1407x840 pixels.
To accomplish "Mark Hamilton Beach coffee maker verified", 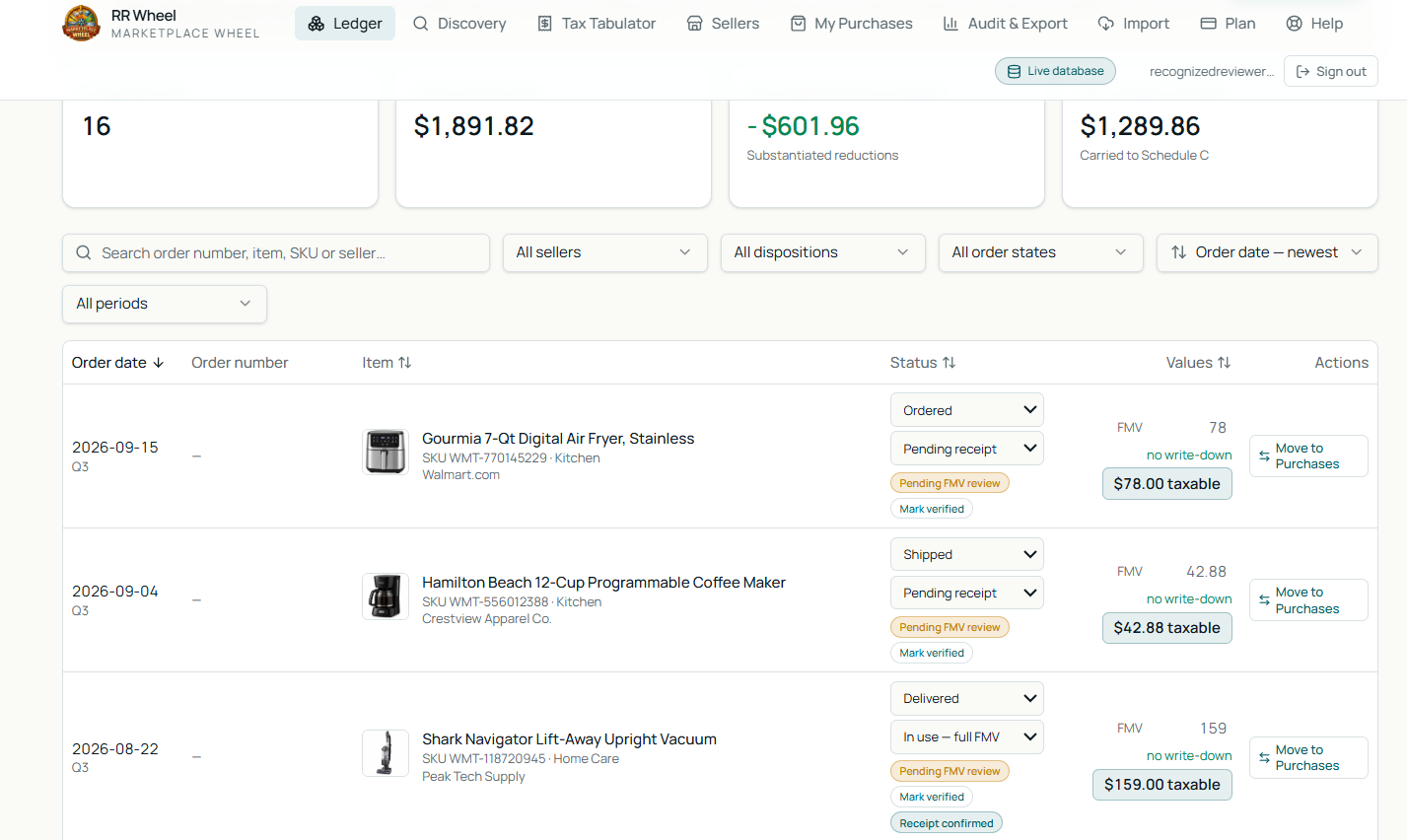I will click(x=932, y=653).
